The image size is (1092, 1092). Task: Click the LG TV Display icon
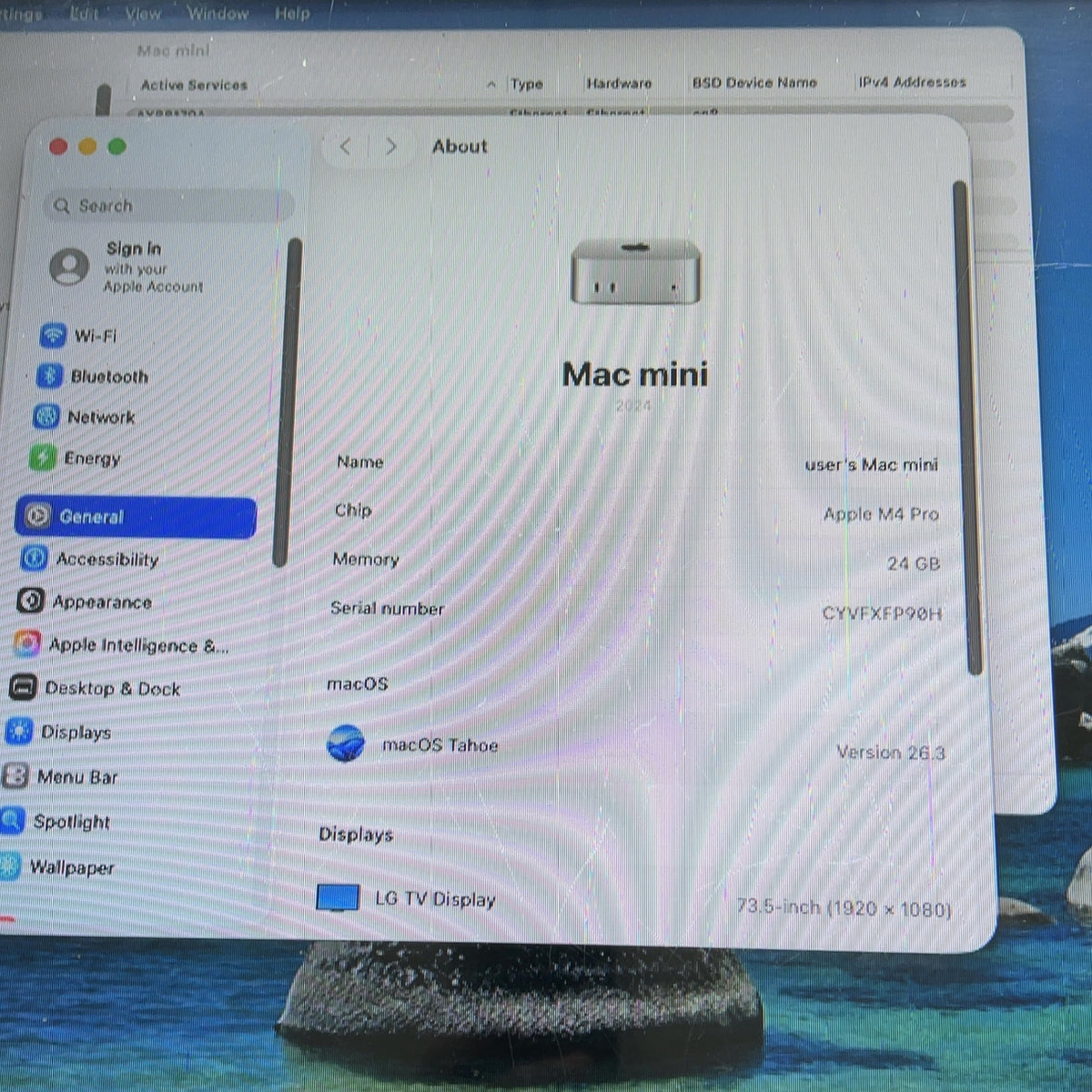[338, 897]
